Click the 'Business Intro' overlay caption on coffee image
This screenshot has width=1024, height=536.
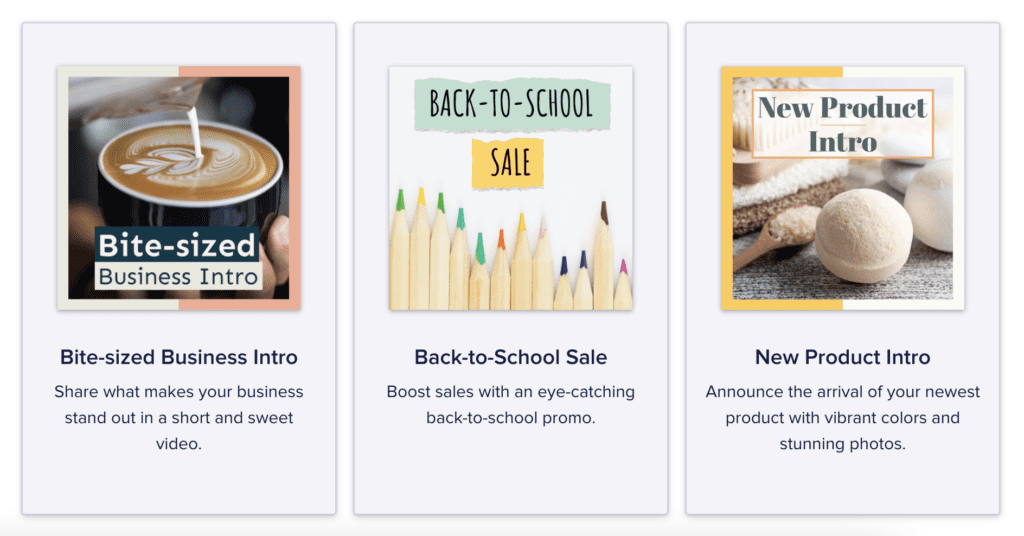(x=178, y=276)
